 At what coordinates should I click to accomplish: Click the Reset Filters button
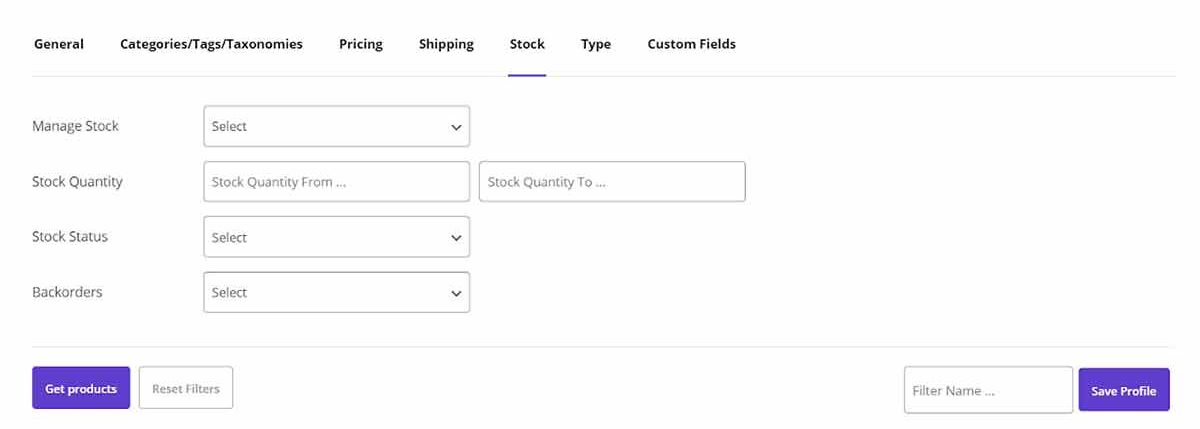click(x=186, y=388)
